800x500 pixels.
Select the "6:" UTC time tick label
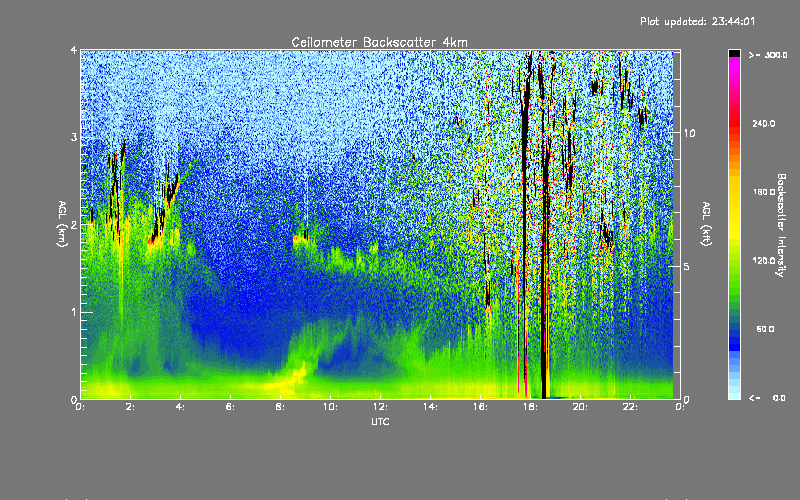(231, 407)
